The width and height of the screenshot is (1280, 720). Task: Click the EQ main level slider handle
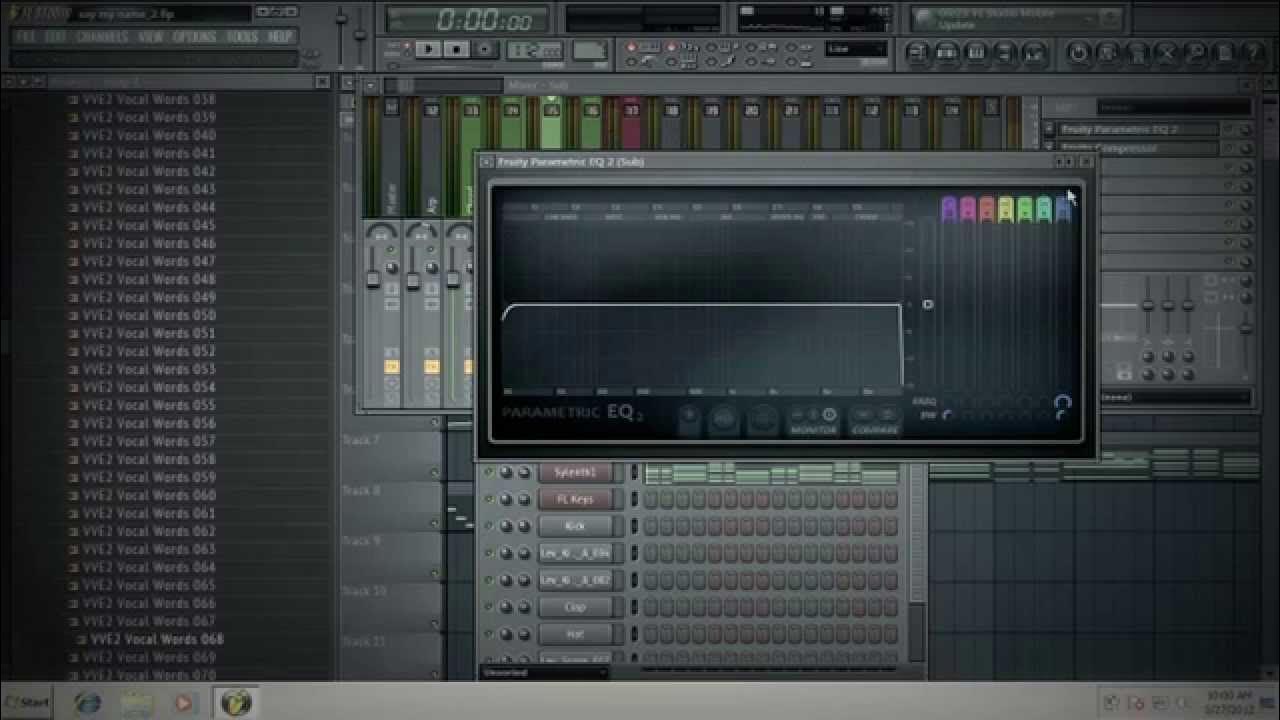(927, 304)
